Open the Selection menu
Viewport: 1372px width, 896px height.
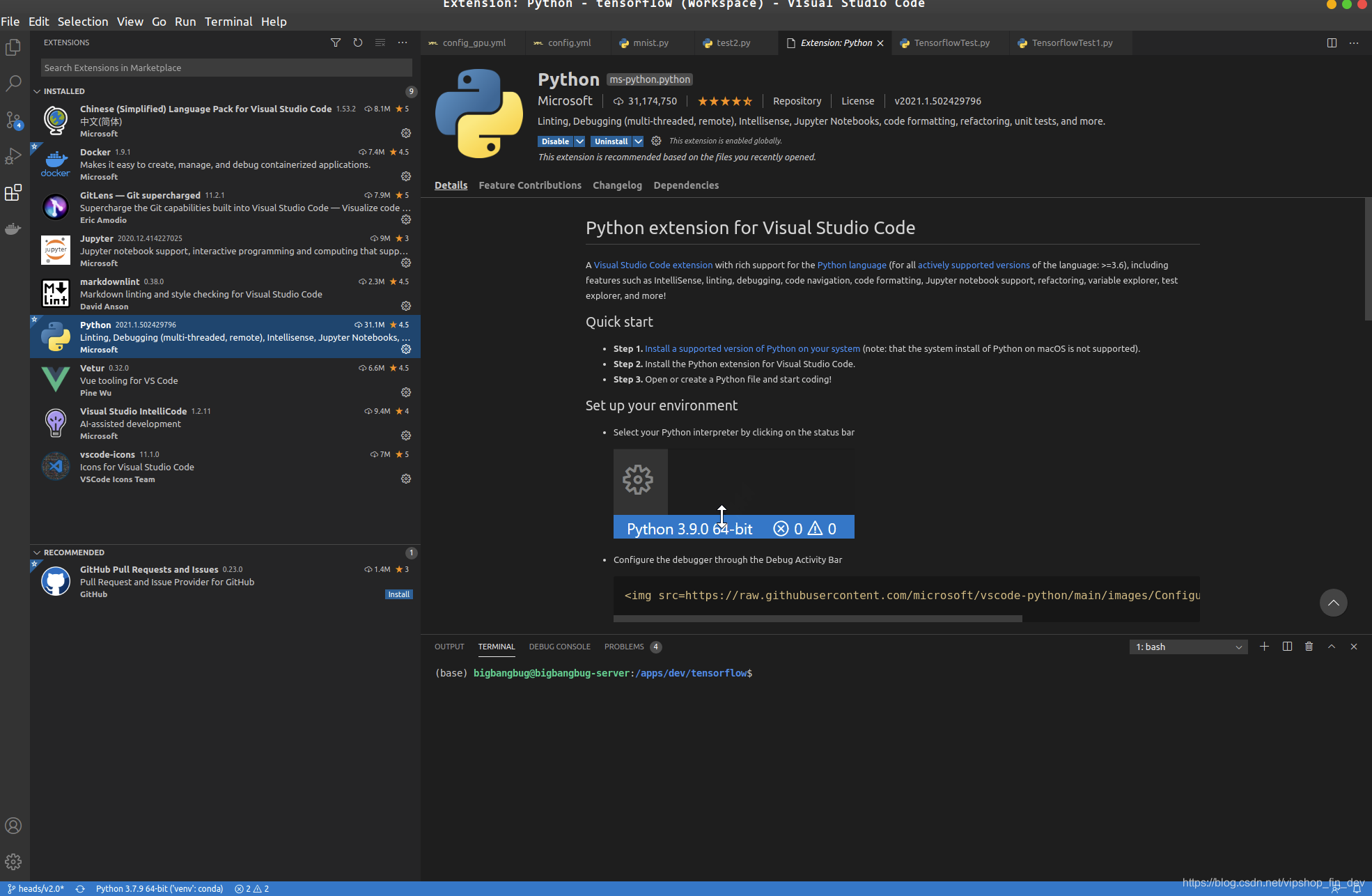(x=83, y=22)
